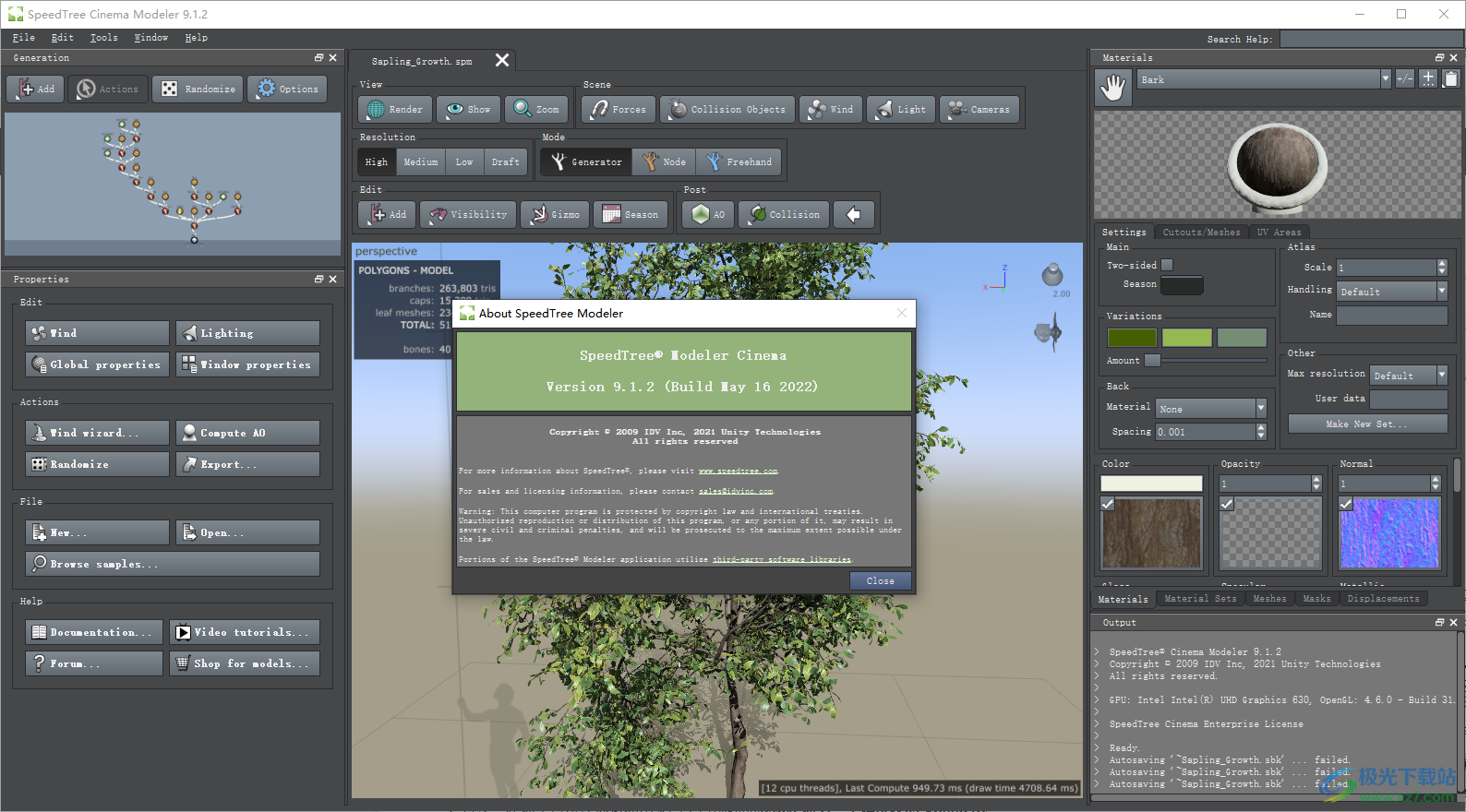The width and height of the screenshot is (1466, 812).
Task: Click the Export button
Action: (247, 464)
